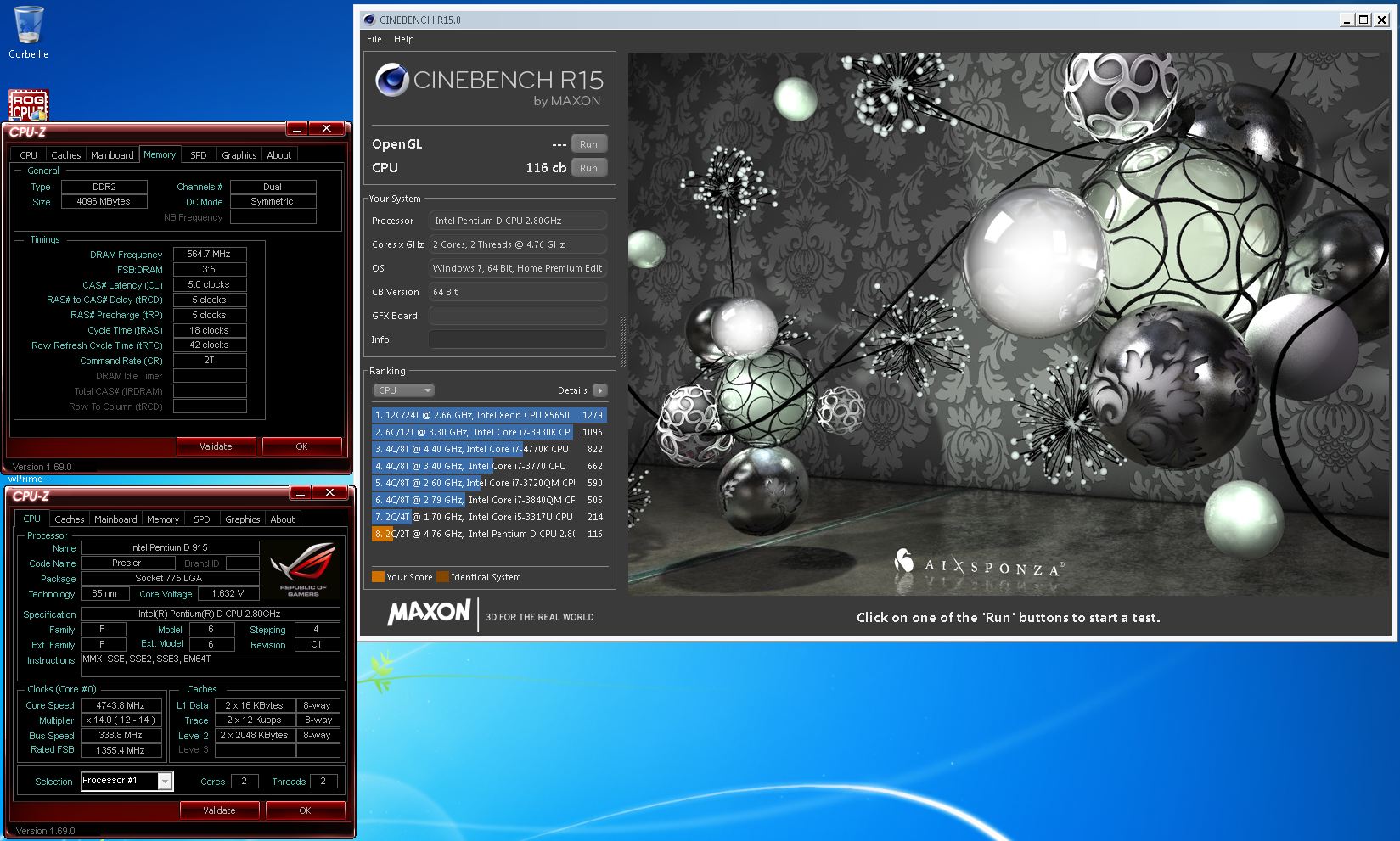The image size is (1400, 841).
Task: Click the Name field Intel Pentium D 915
Action: point(170,548)
